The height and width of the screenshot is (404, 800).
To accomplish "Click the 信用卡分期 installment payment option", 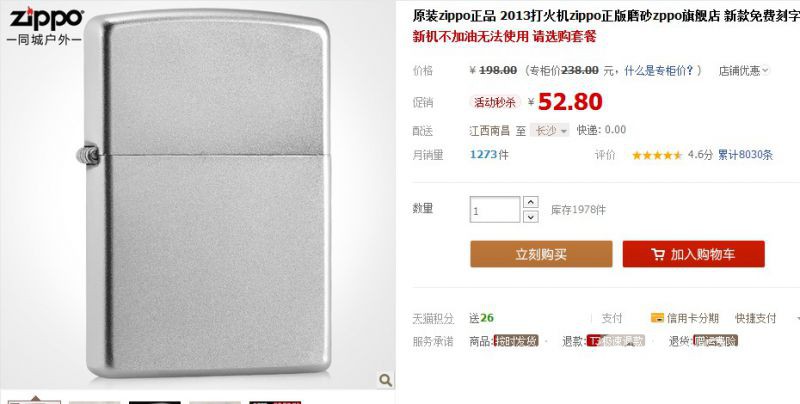I will click(x=692, y=318).
